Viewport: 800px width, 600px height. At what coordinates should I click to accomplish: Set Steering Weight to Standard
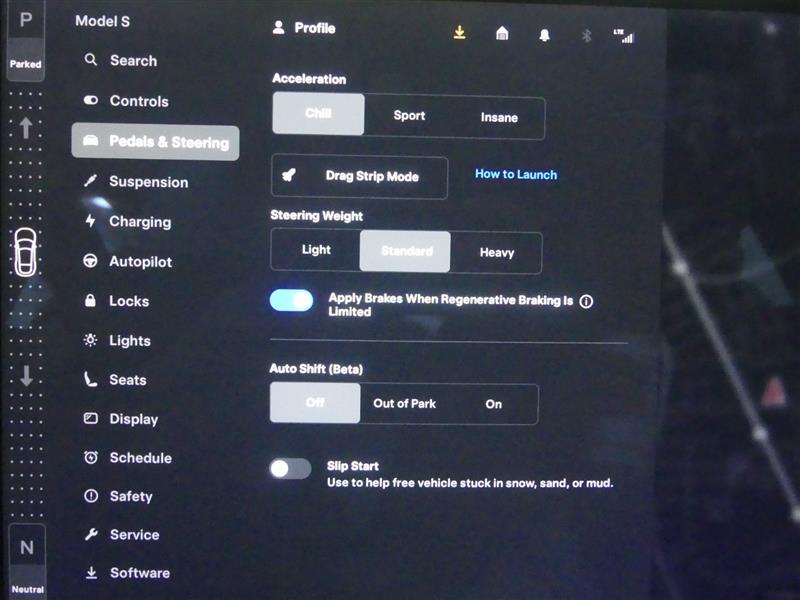[405, 251]
